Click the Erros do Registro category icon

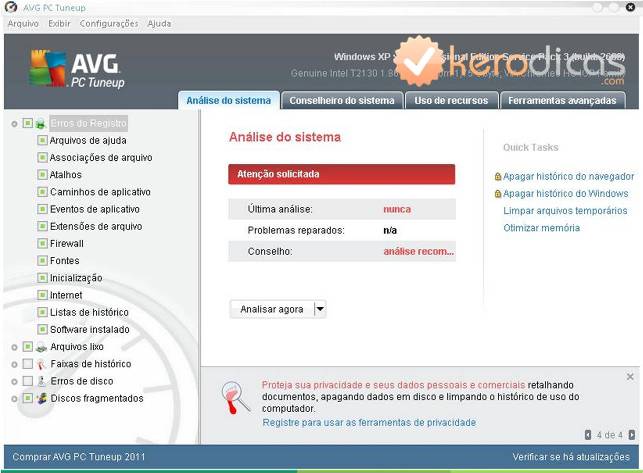(40, 123)
